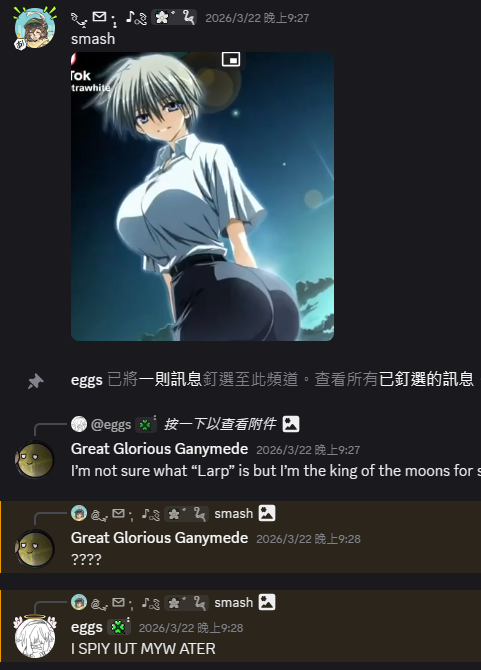Open the 已釘選的訊息 pinned messages link
This screenshot has width=481, height=670.
[426, 379]
